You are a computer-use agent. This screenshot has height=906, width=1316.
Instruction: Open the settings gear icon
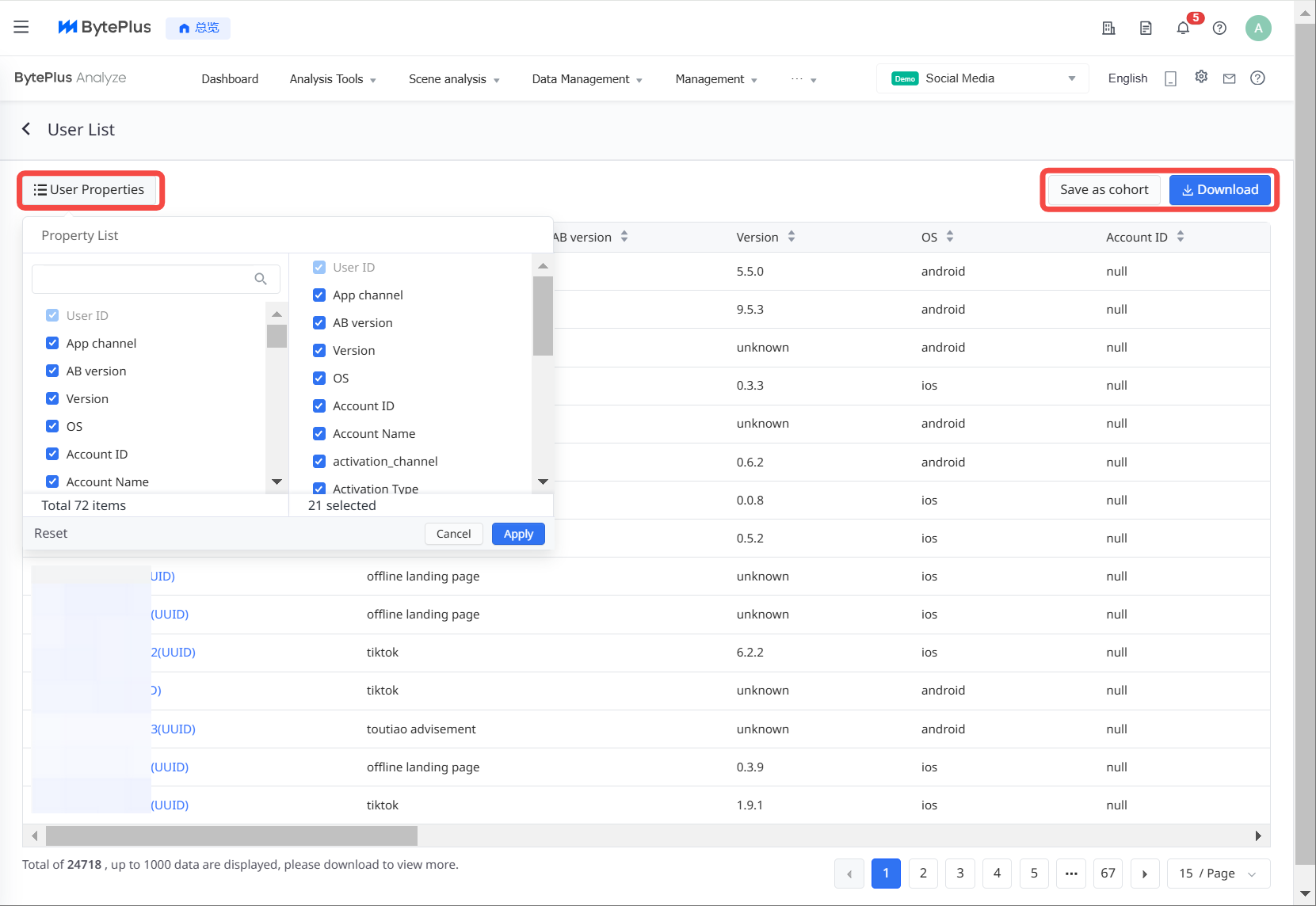1201,77
